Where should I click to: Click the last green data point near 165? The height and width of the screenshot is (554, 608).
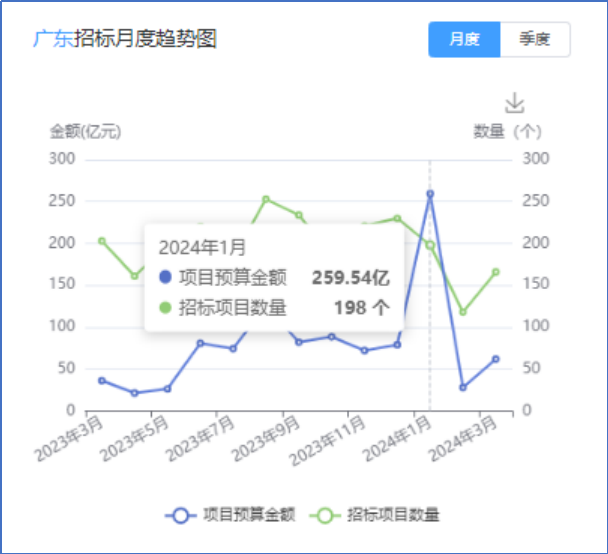496,272
